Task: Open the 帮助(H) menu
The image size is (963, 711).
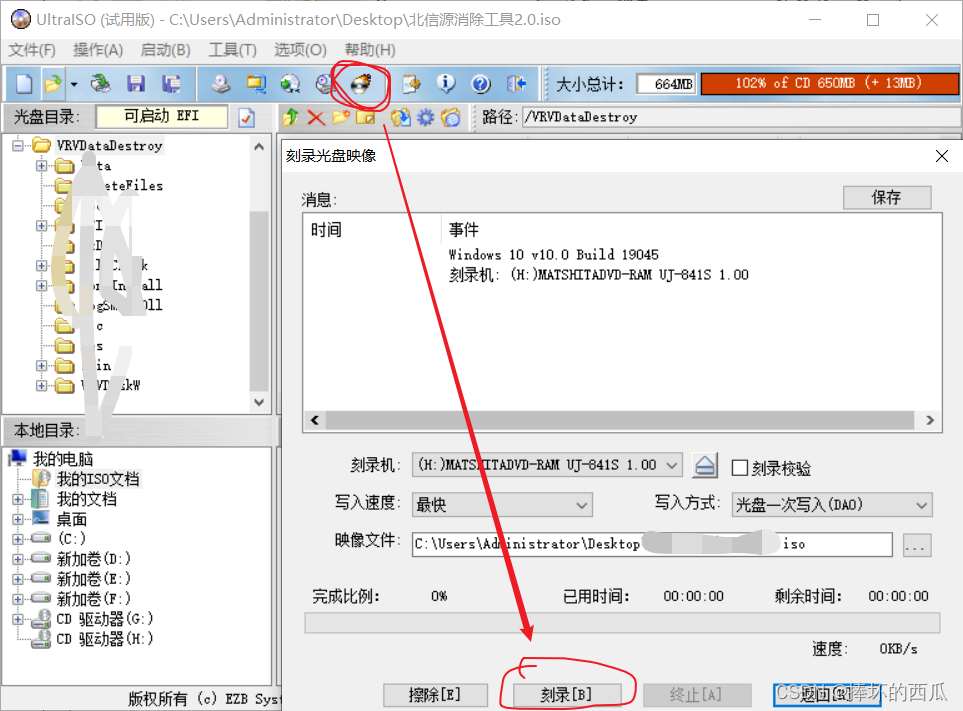Action: pos(370,50)
